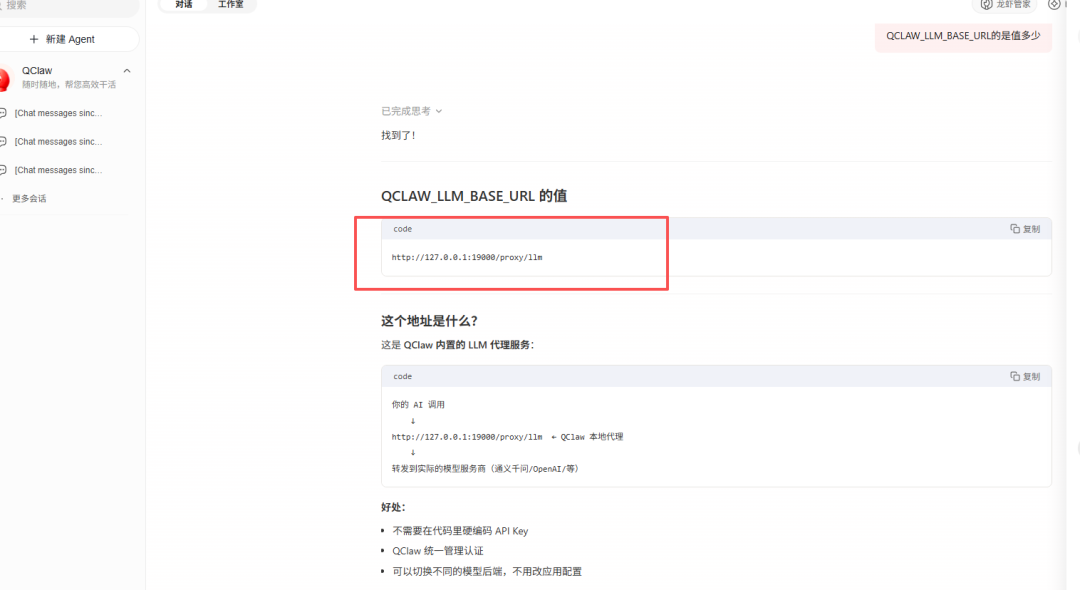This screenshot has height=590, width=1080.
Task: Click the bullet QClaw 统一管理认证
Action: coord(438,551)
